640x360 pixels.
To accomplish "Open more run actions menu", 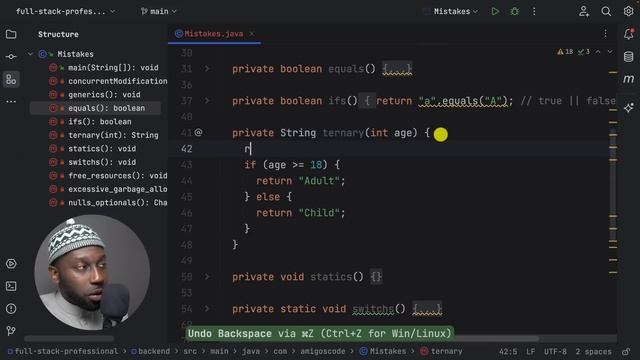I will (x=534, y=11).
